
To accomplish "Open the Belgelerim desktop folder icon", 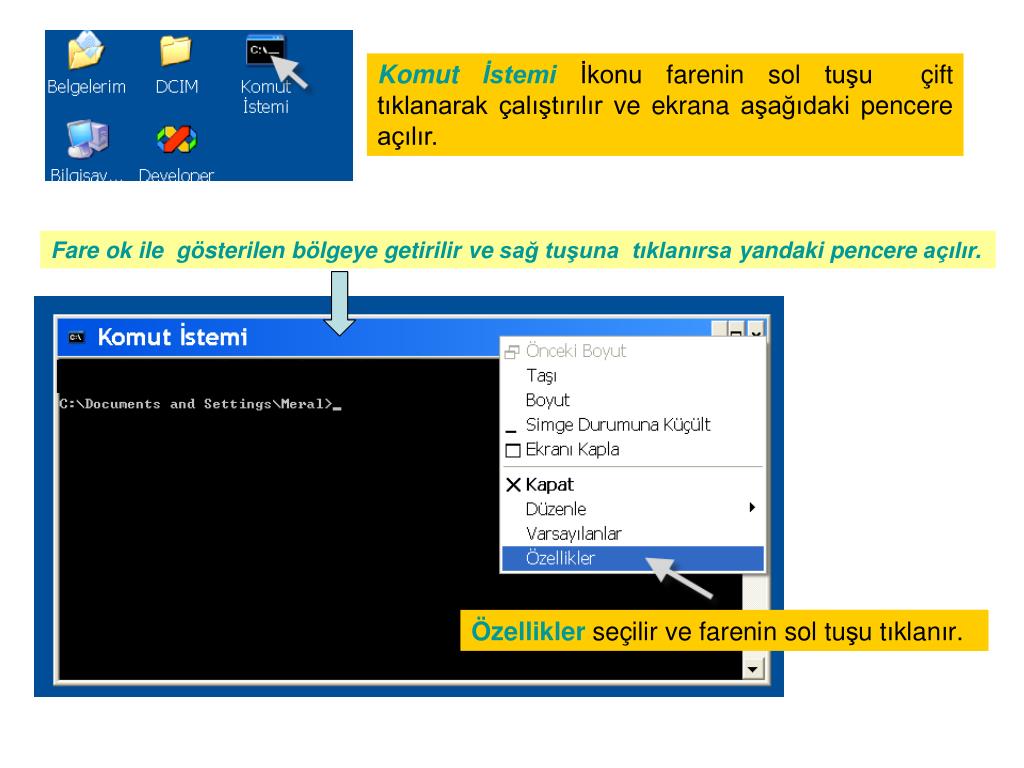I will [86, 51].
